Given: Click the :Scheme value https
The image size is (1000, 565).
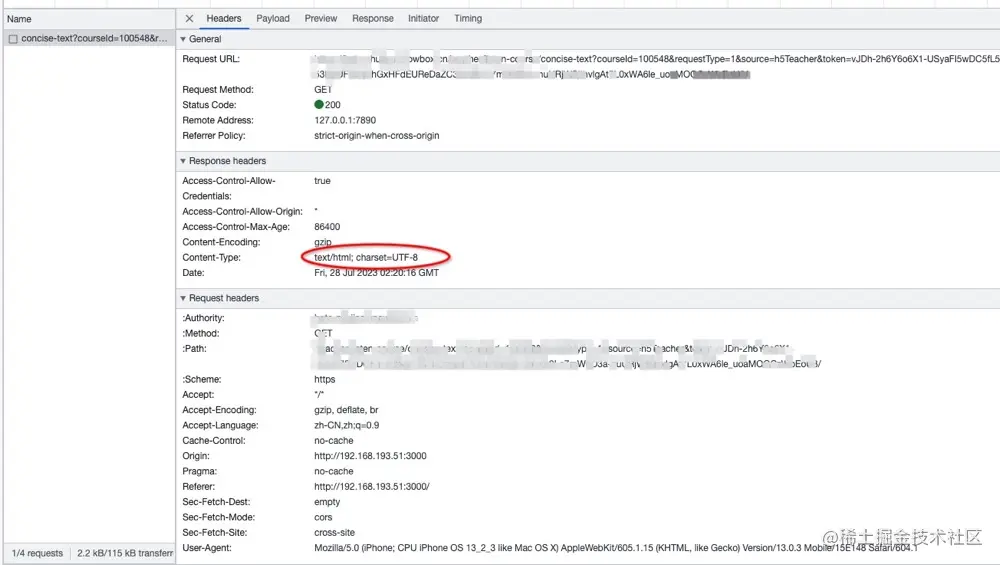Looking at the screenshot, I should (325, 379).
